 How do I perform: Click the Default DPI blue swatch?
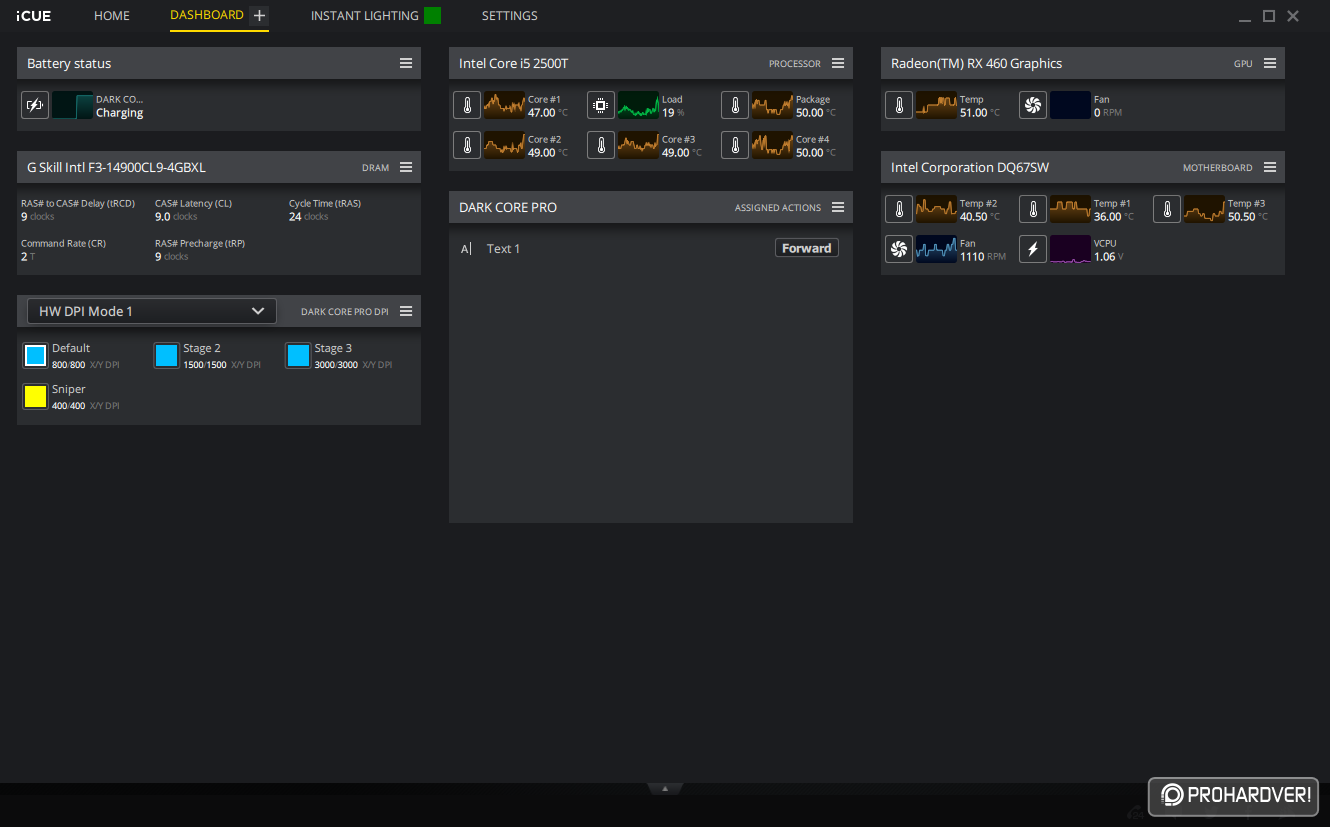(x=35, y=355)
